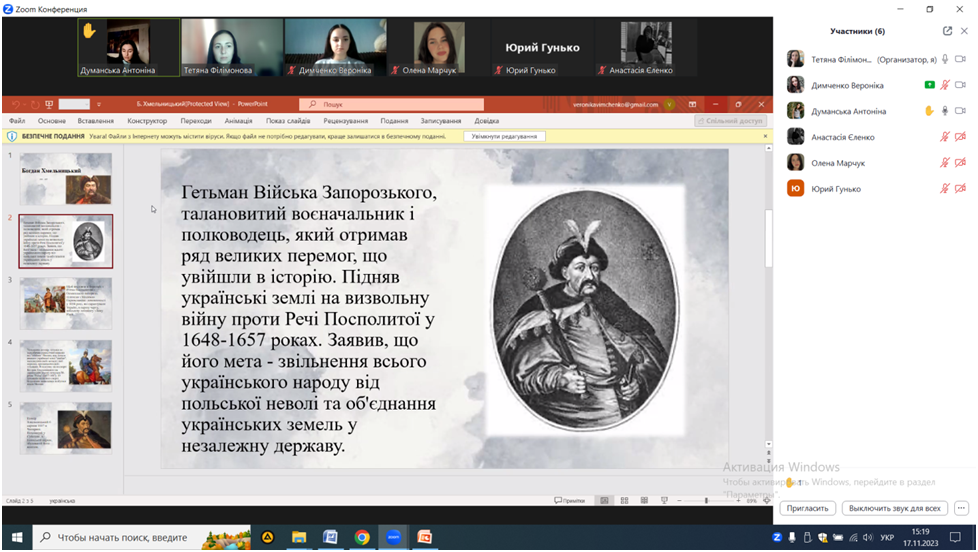This screenshot has height=552, width=978.
Task: Open Google Chrome from the taskbar
Action: (x=362, y=537)
